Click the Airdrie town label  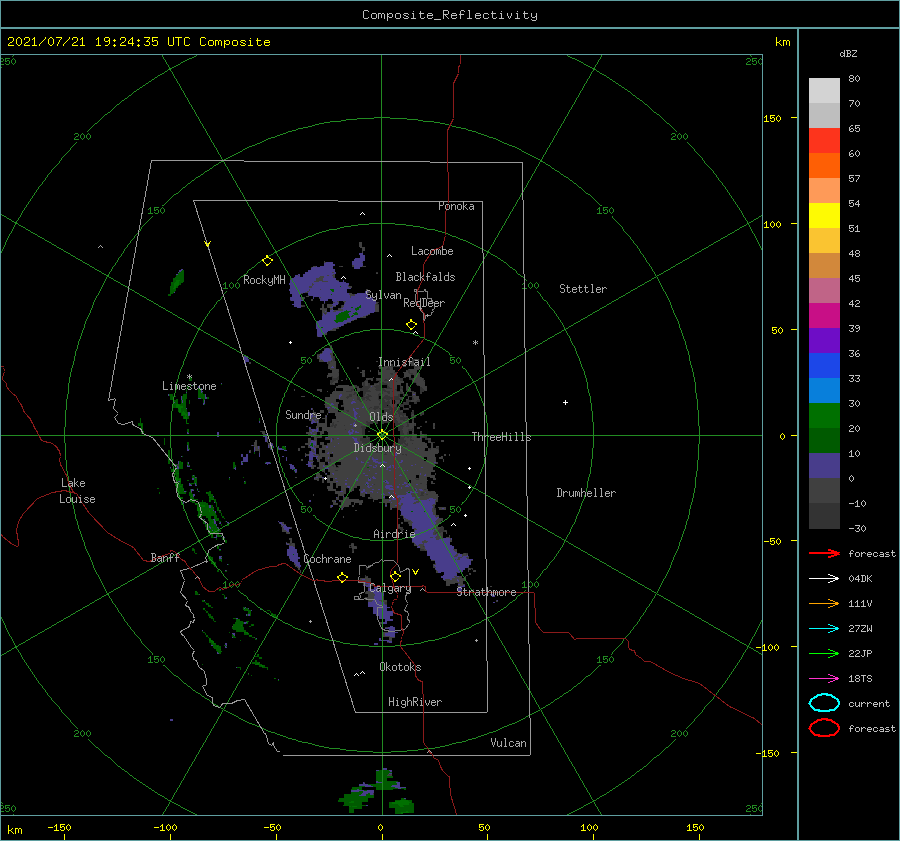point(394,534)
